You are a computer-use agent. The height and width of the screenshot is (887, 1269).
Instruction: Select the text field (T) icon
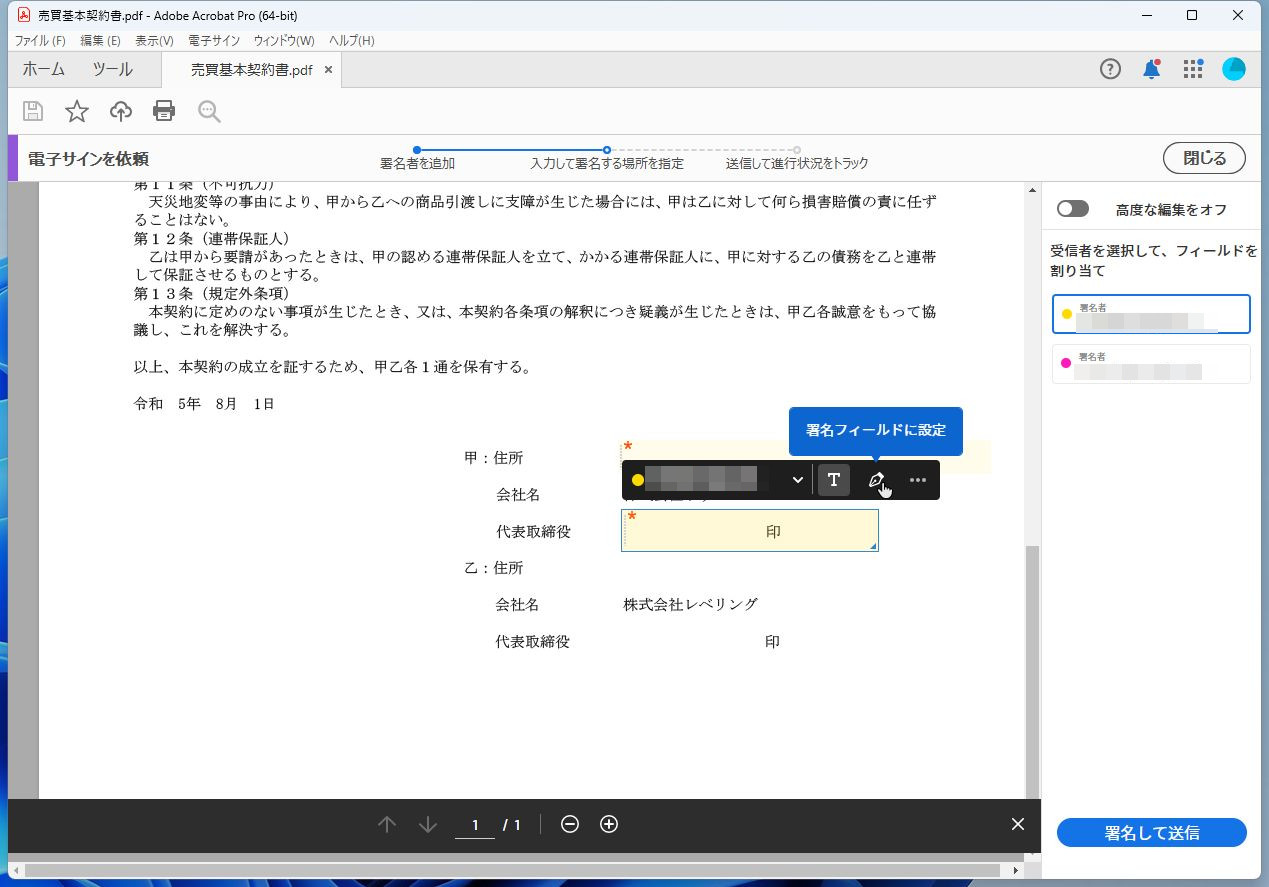833,480
